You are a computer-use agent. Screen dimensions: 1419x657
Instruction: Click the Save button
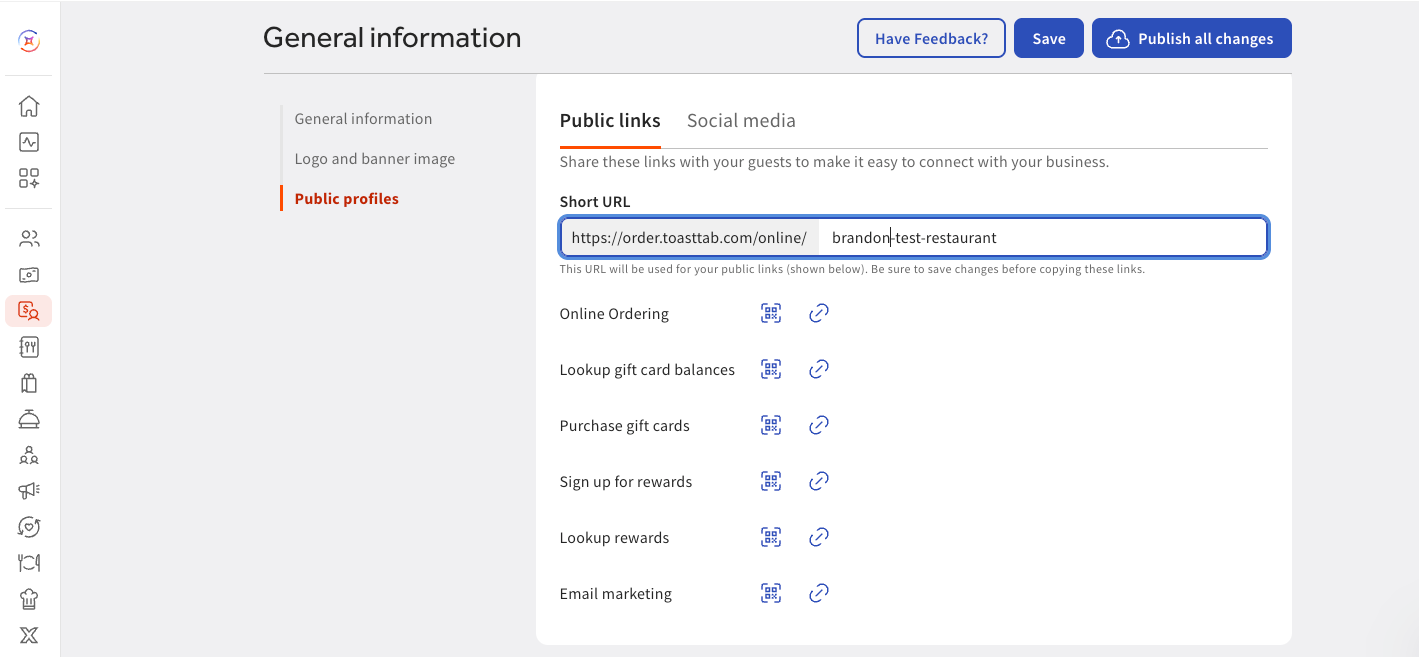(x=1049, y=38)
